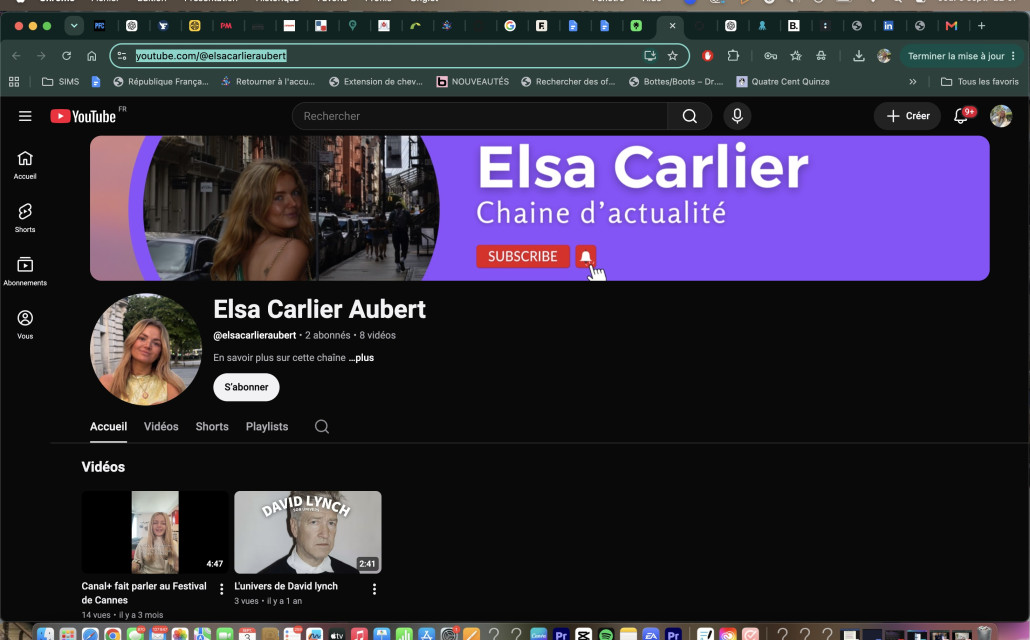The width and height of the screenshot is (1030, 640).
Task: Bookmark page with the star icon
Action: tap(673, 56)
